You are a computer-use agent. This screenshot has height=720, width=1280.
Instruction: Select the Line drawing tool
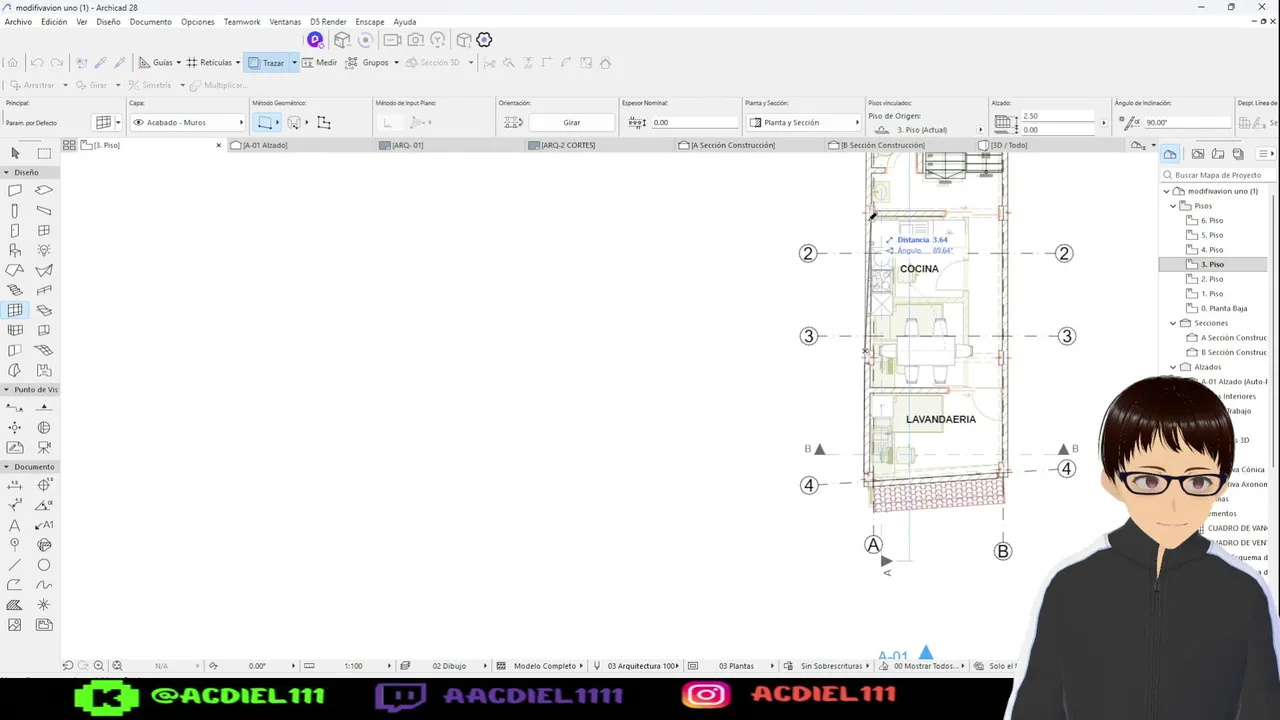pos(15,565)
